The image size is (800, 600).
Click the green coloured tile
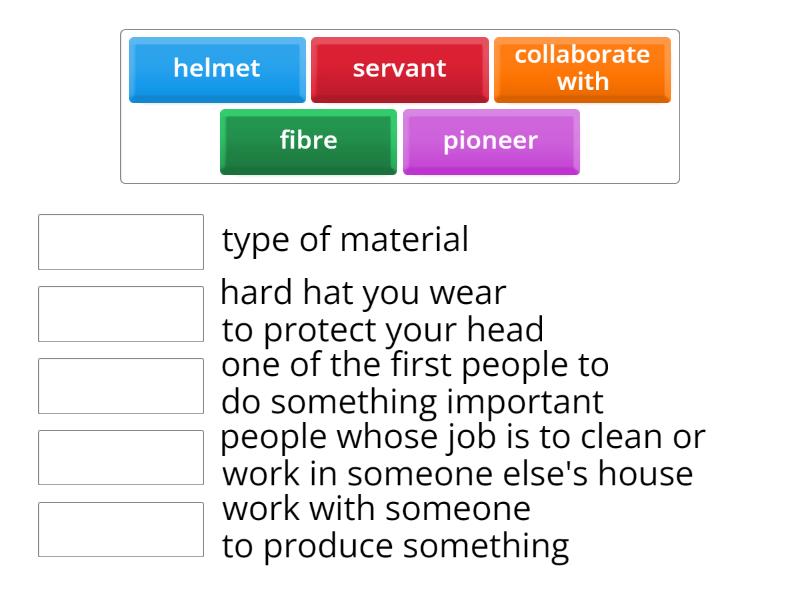[308, 141]
